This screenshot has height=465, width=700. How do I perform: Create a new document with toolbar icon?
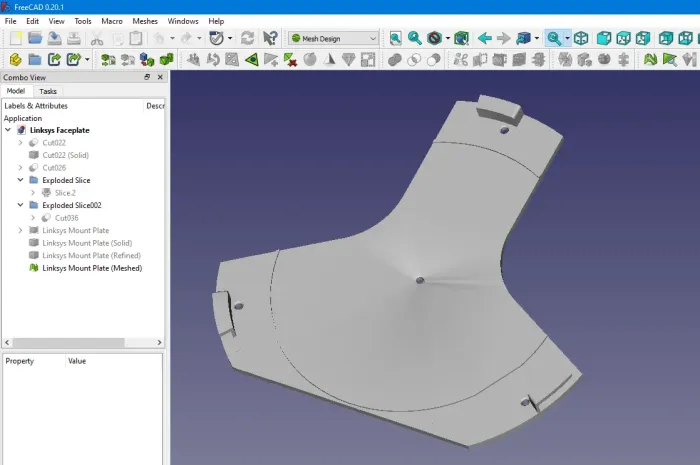(x=16, y=38)
